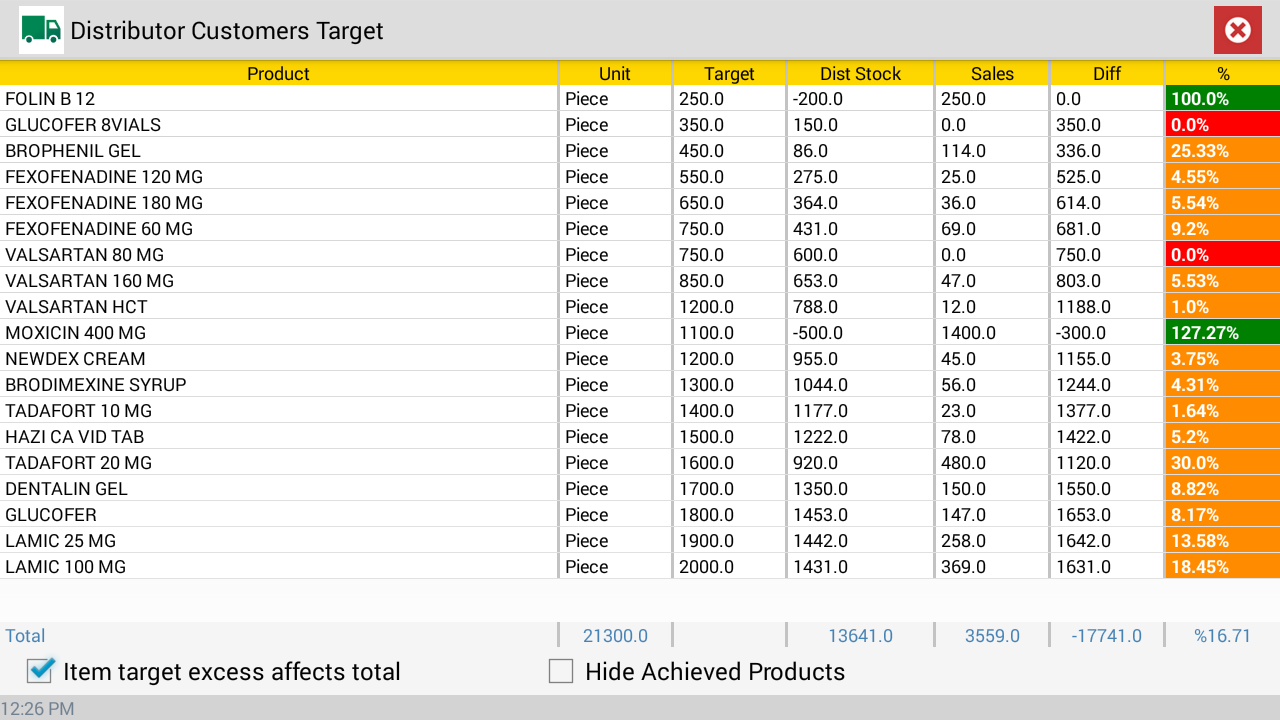The height and width of the screenshot is (720, 1280).
Task: Select MOXICIN 400 MG product name
Action: [75, 332]
